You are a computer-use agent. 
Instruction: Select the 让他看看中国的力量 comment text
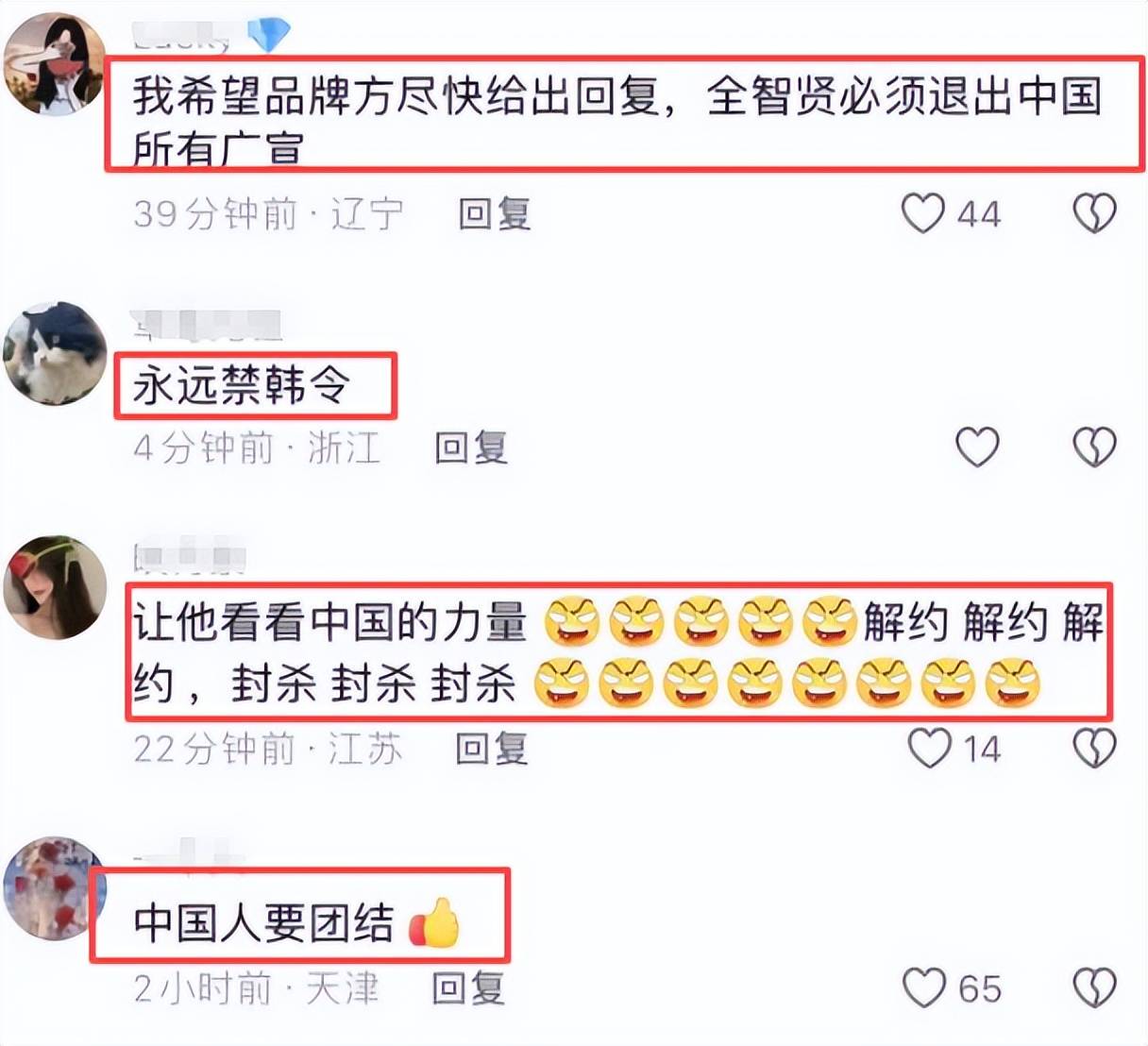pos(619,651)
